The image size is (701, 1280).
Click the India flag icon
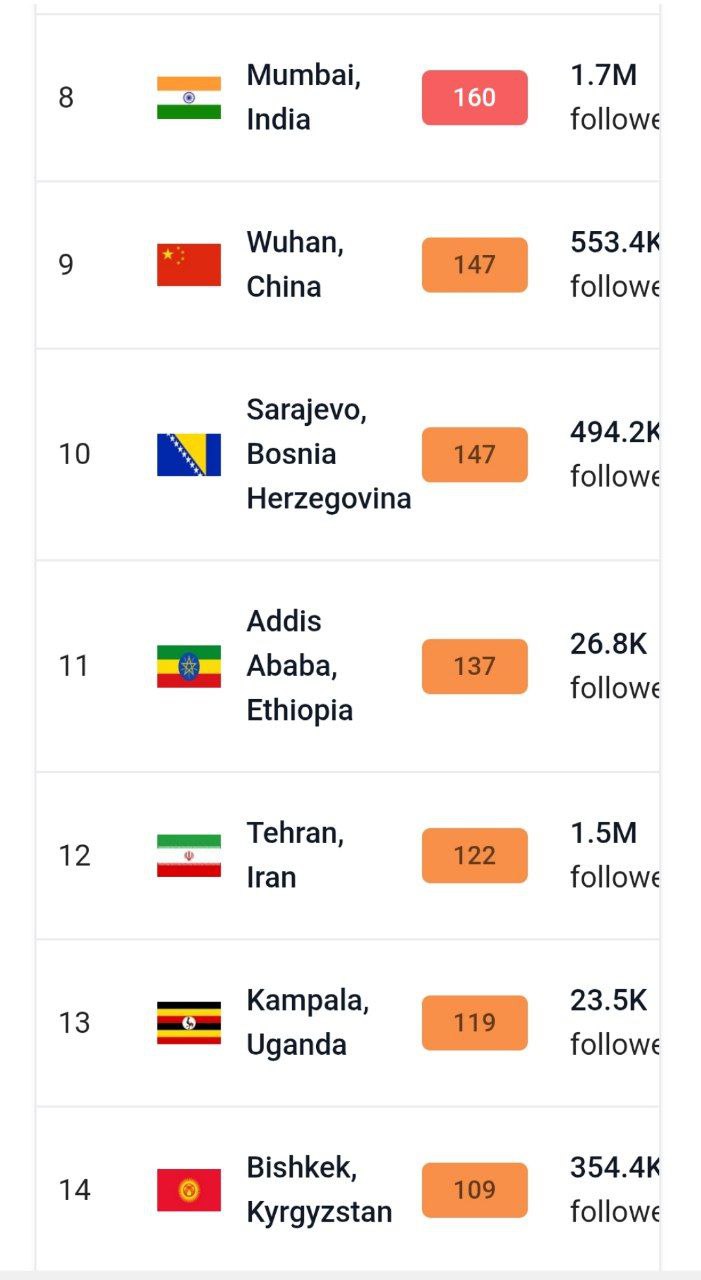pyautogui.click(x=188, y=98)
